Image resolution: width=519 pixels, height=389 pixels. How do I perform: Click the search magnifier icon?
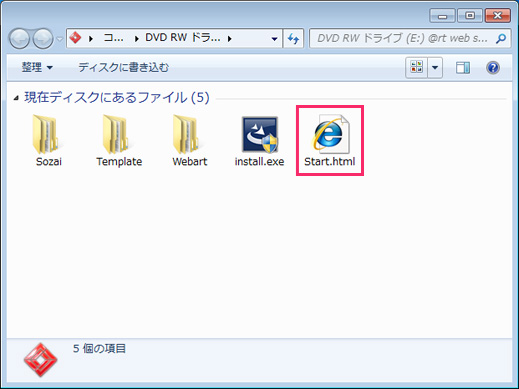point(501,39)
